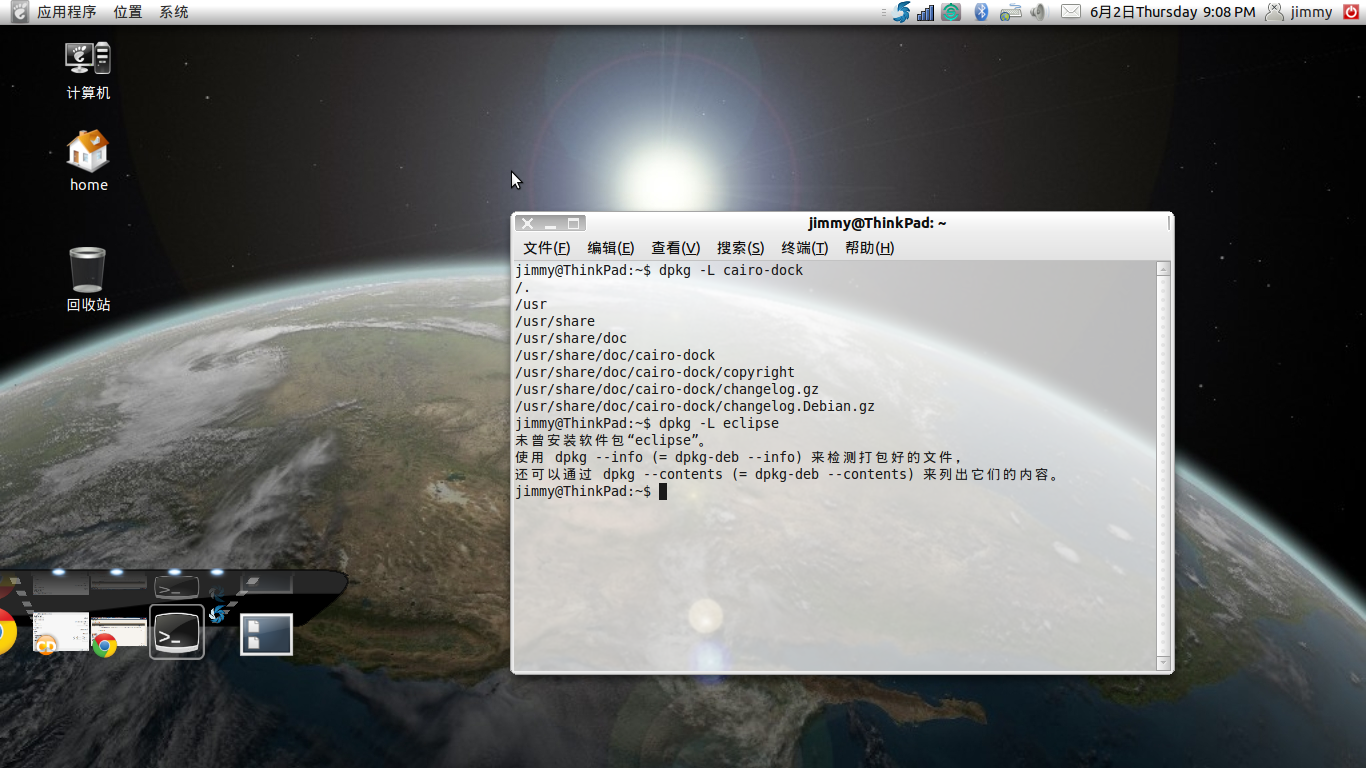
Task: Click the line starting '还可以通过 dpkg --contents'
Action: 787,474
